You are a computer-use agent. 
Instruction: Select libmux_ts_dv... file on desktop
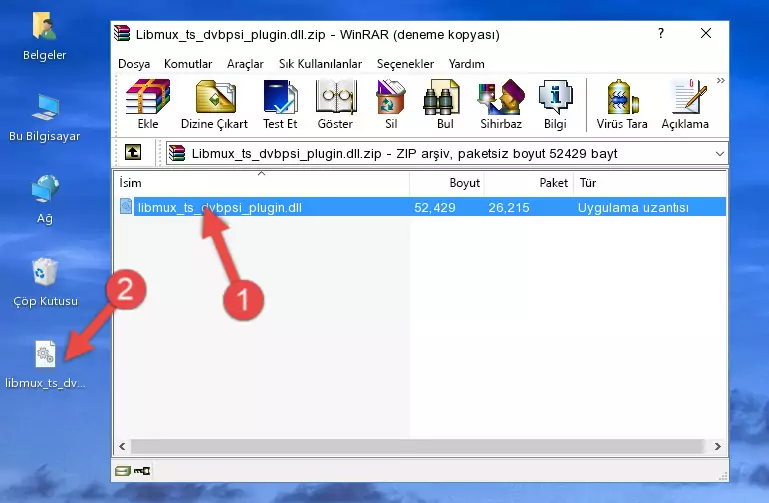pos(45,365)
